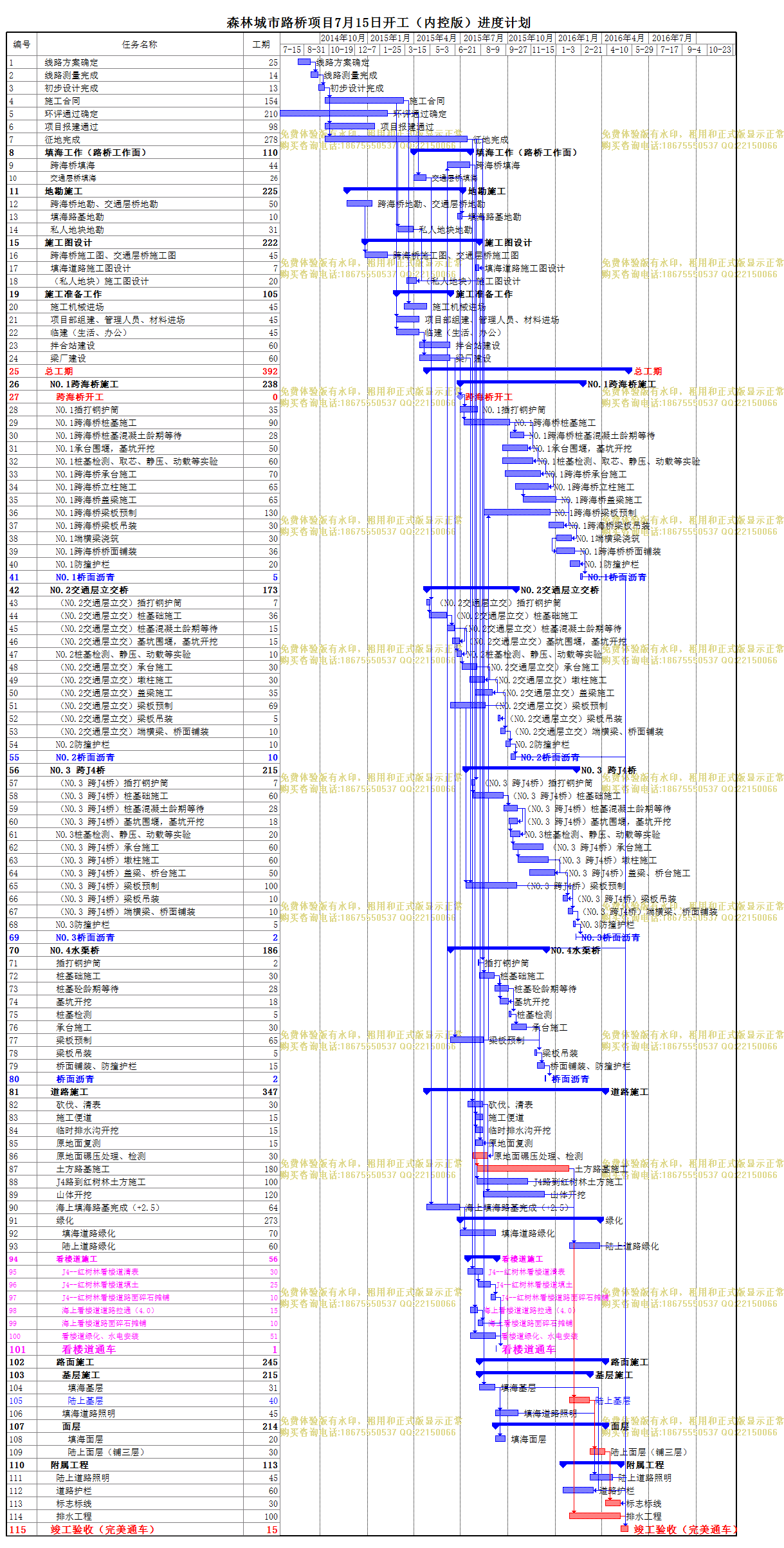
Task: Select task row 5 环评通过确定 in table
Action: coord(143,114)
